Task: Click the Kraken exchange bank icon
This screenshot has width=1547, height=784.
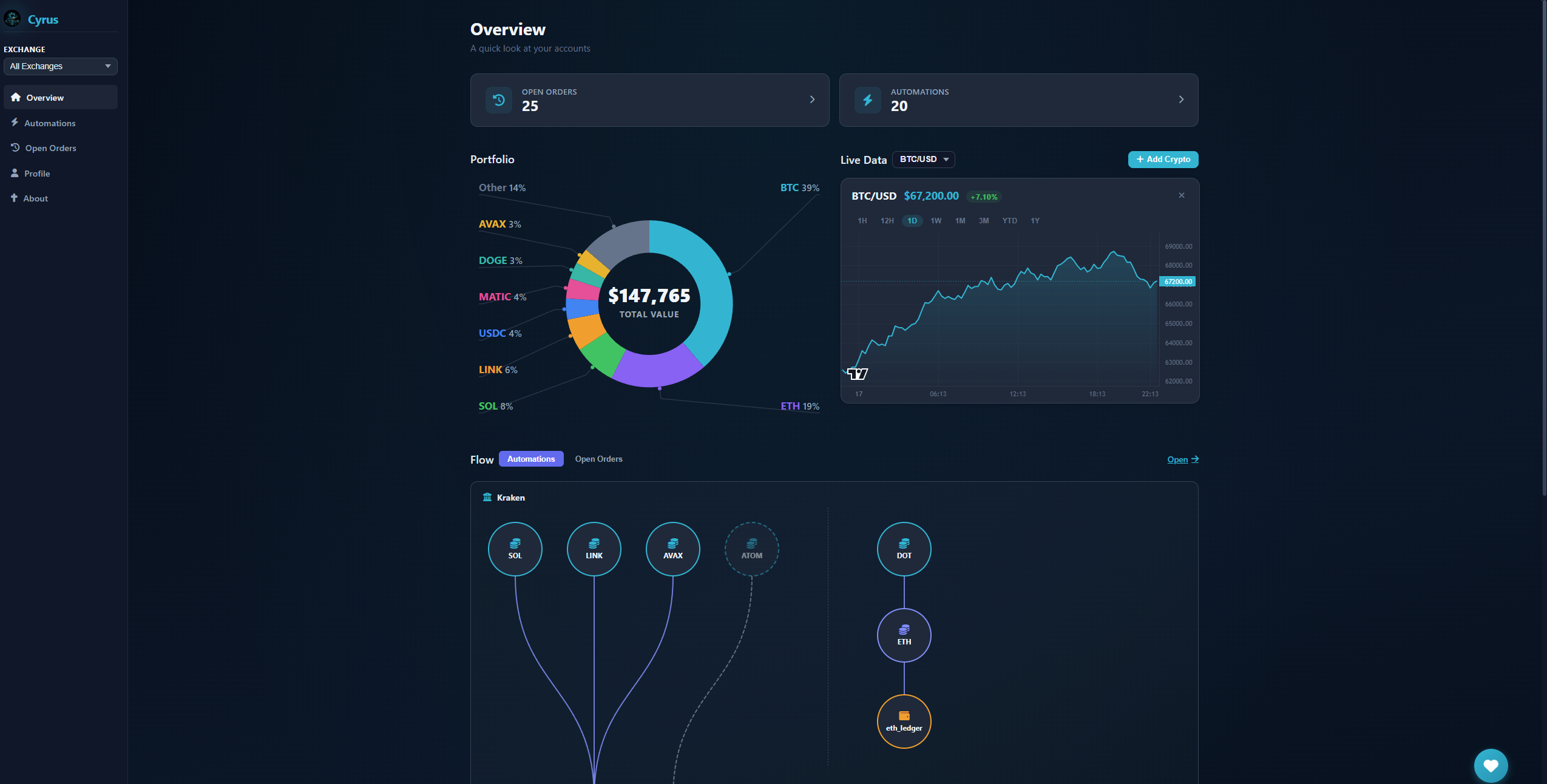Action: pos(487,497)
